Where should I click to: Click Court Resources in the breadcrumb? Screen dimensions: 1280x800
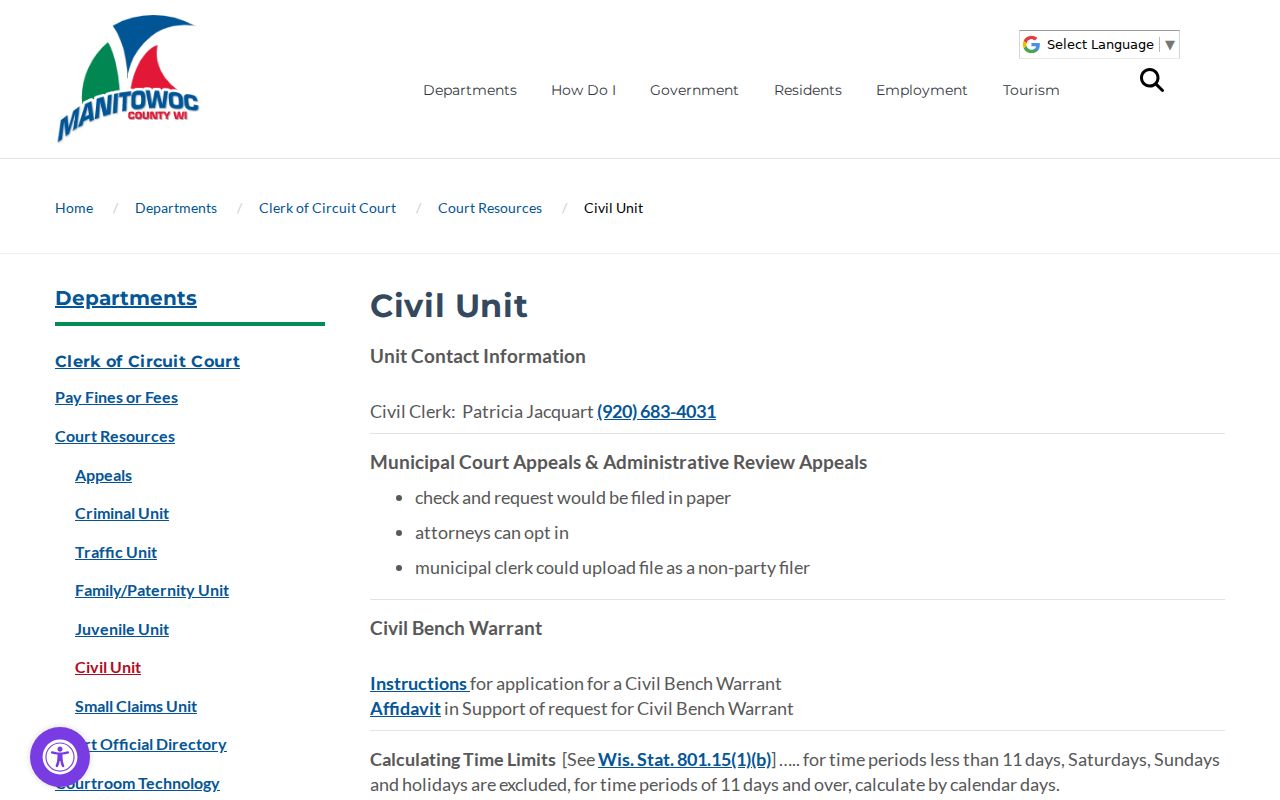coord(490,208)
